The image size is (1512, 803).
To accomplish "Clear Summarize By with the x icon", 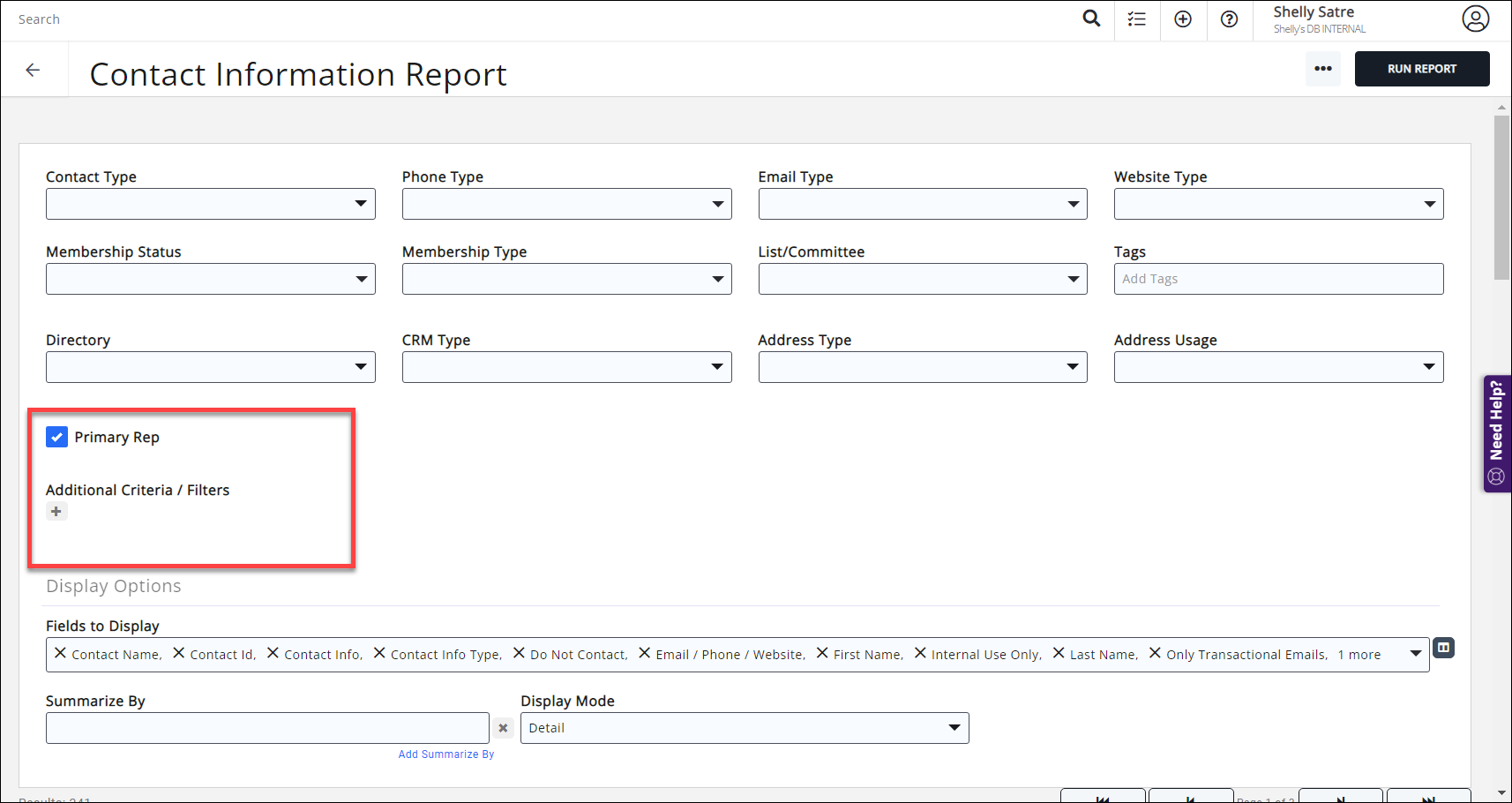I will 503,728.
